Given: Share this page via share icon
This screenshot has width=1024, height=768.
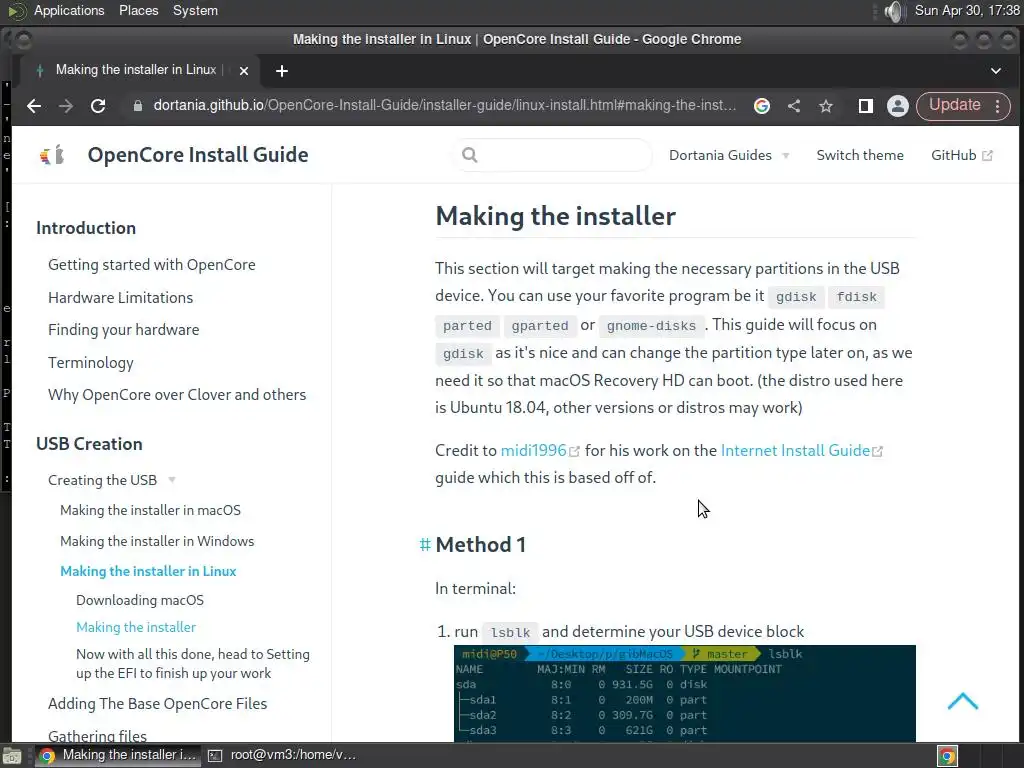Looking at the screenshot, I should pyautogui.click(x=793, y=106).
